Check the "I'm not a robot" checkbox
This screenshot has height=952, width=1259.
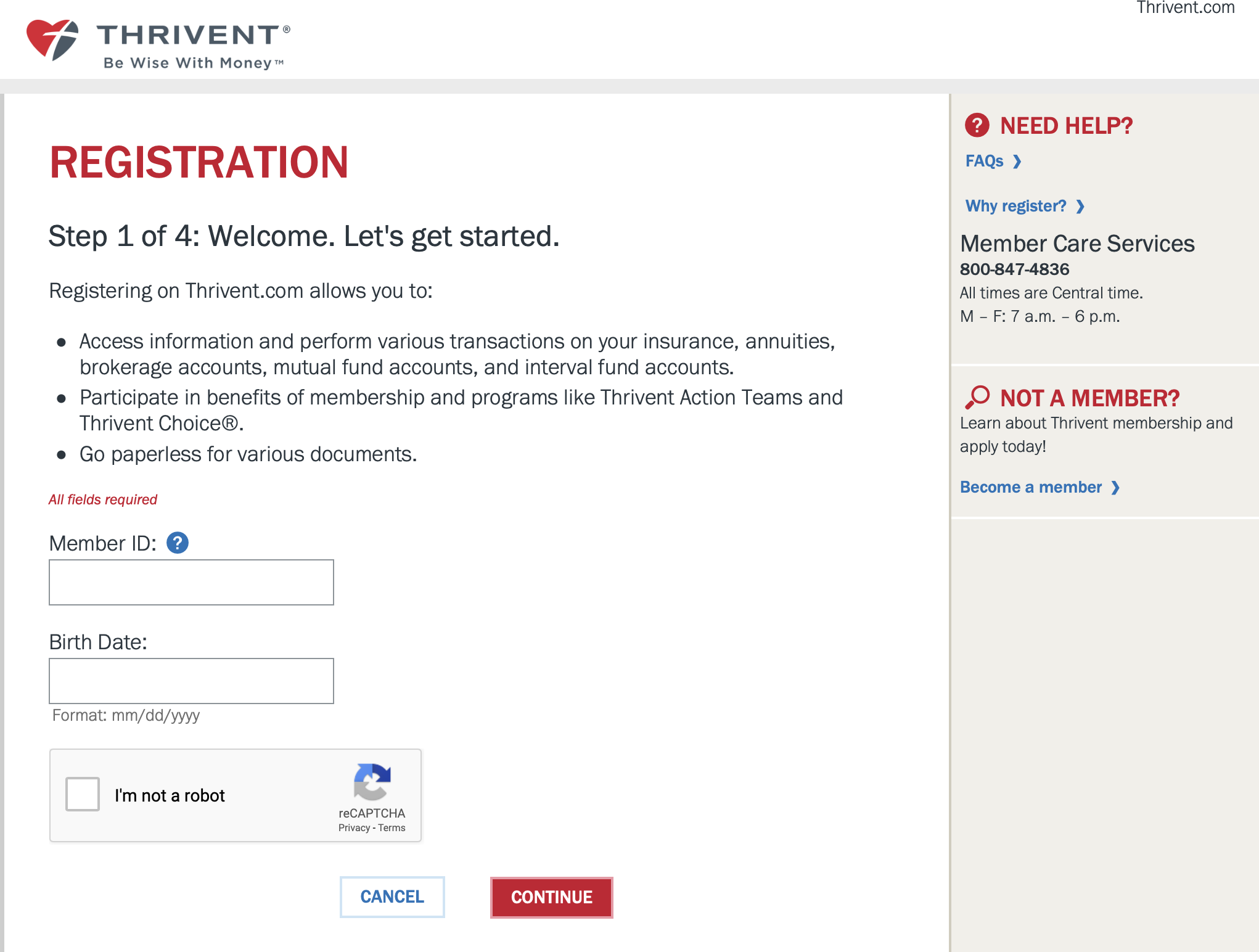pyautogui.click(x=82, y=795)
